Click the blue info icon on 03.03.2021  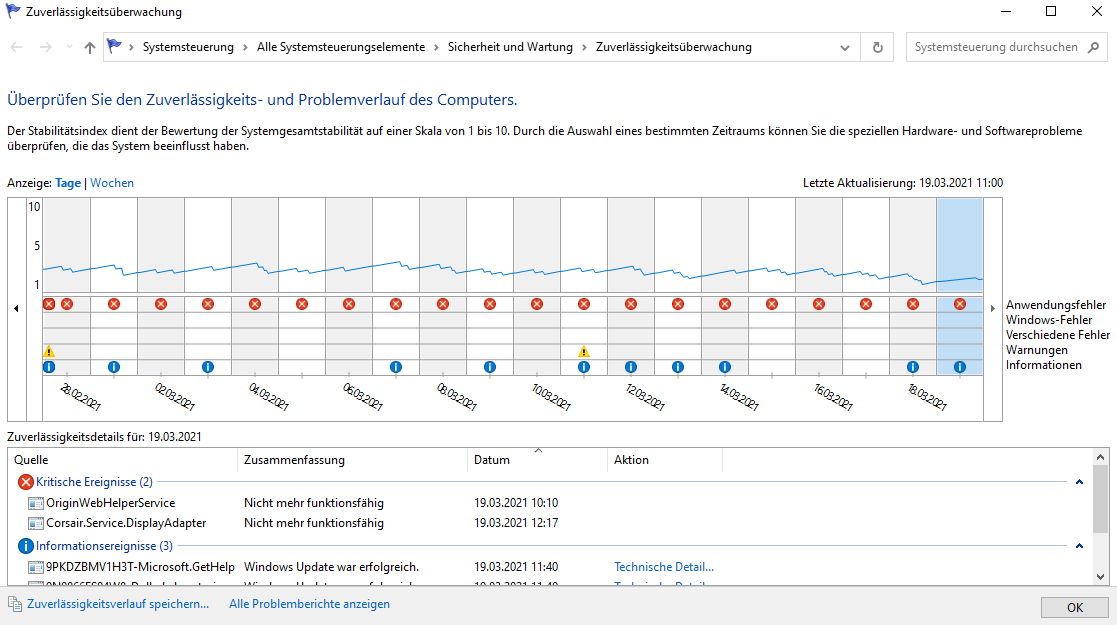(208, 367)
